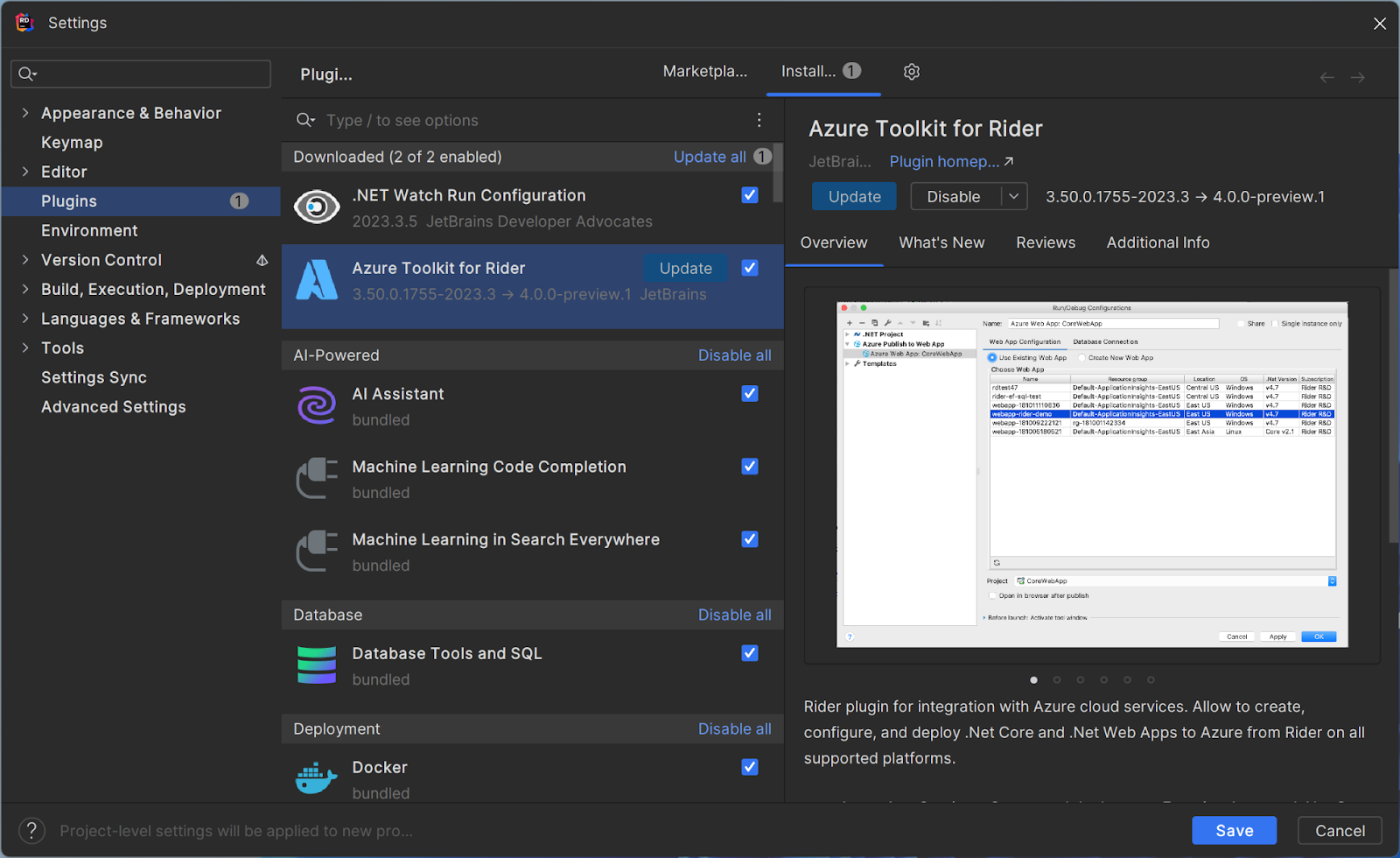Open the plugin list options kebab menu

pyautogui.click(x=759, y=120)
